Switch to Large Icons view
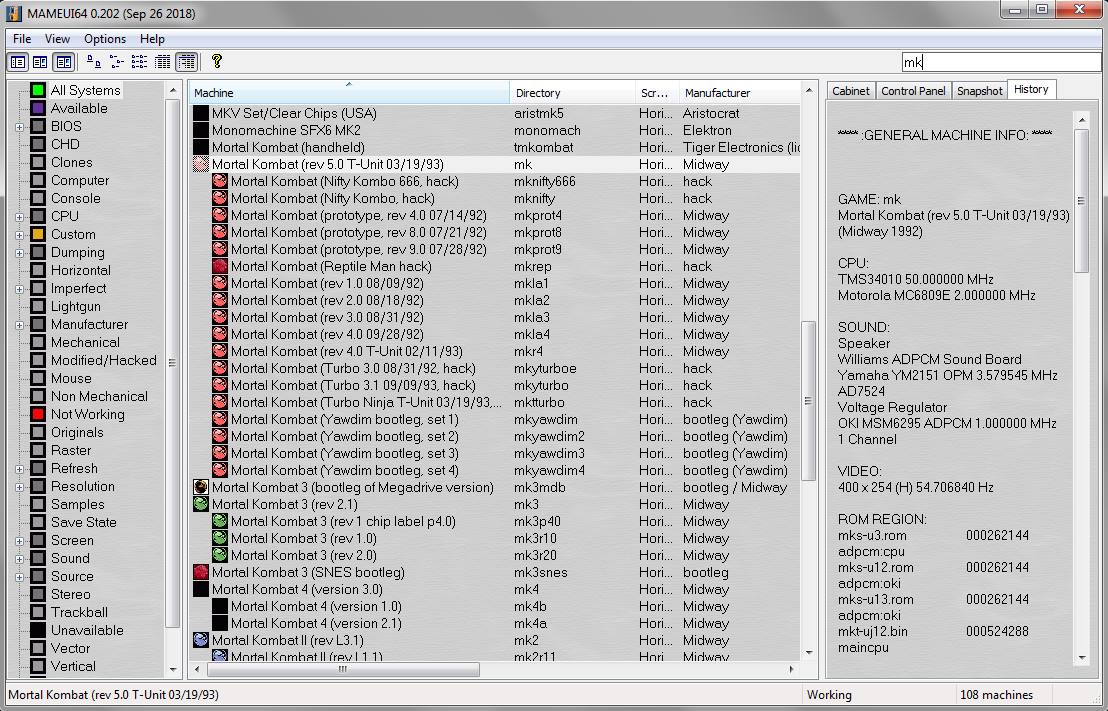 (x=93, y=62)
